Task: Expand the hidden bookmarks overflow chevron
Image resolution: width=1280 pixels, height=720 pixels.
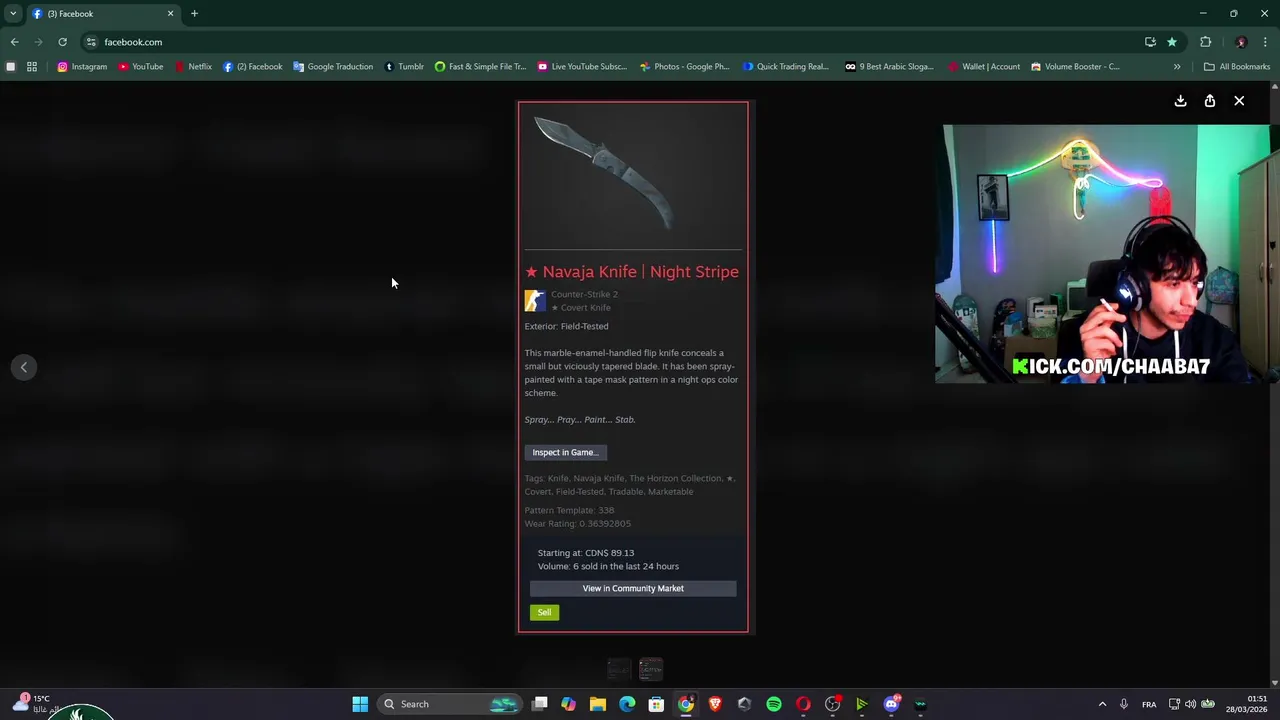Action: [x=1177, y=67]
